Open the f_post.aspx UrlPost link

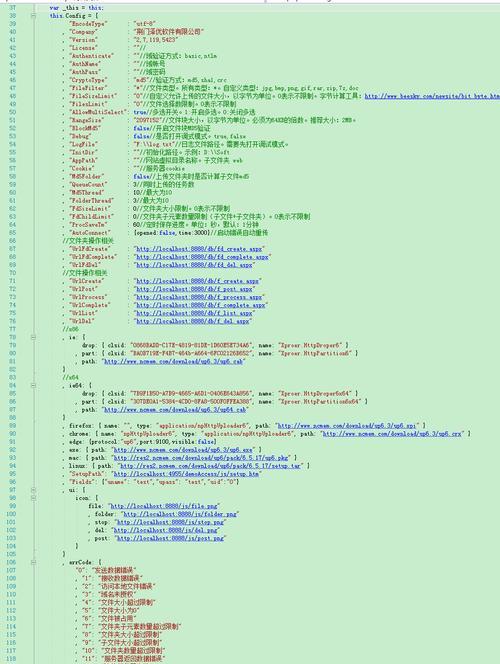(x=194, y=289)
